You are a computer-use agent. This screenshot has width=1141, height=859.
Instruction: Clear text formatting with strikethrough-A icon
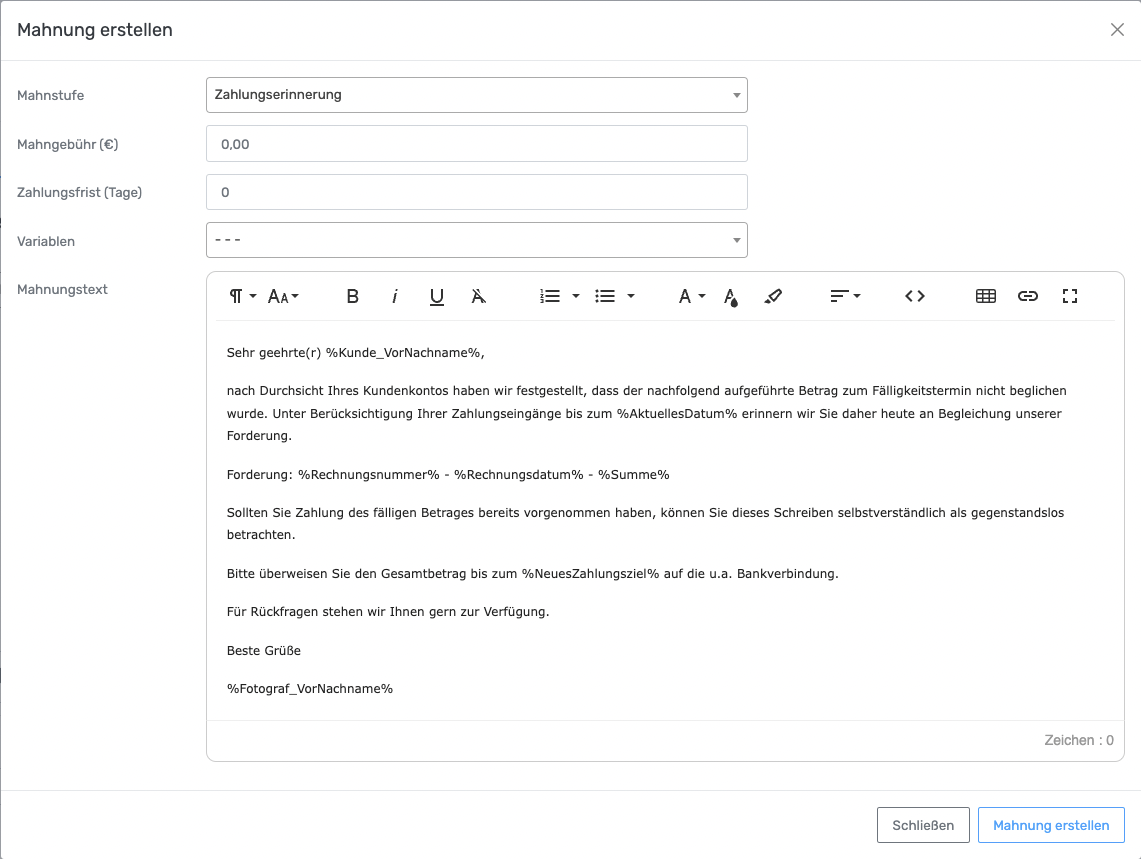pyautogui.click(x=479, y=296)
